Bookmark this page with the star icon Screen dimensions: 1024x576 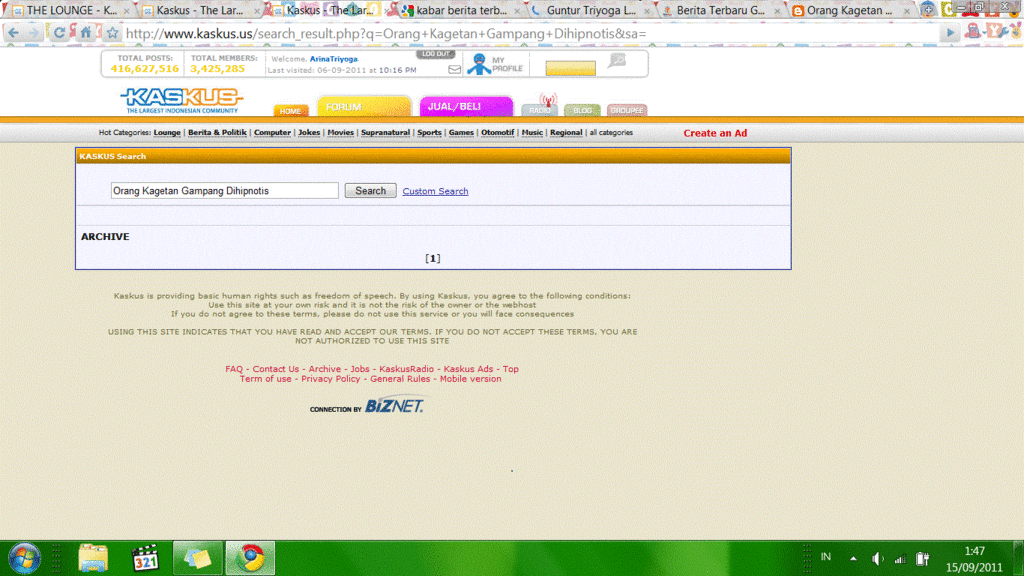pos(112,33)
